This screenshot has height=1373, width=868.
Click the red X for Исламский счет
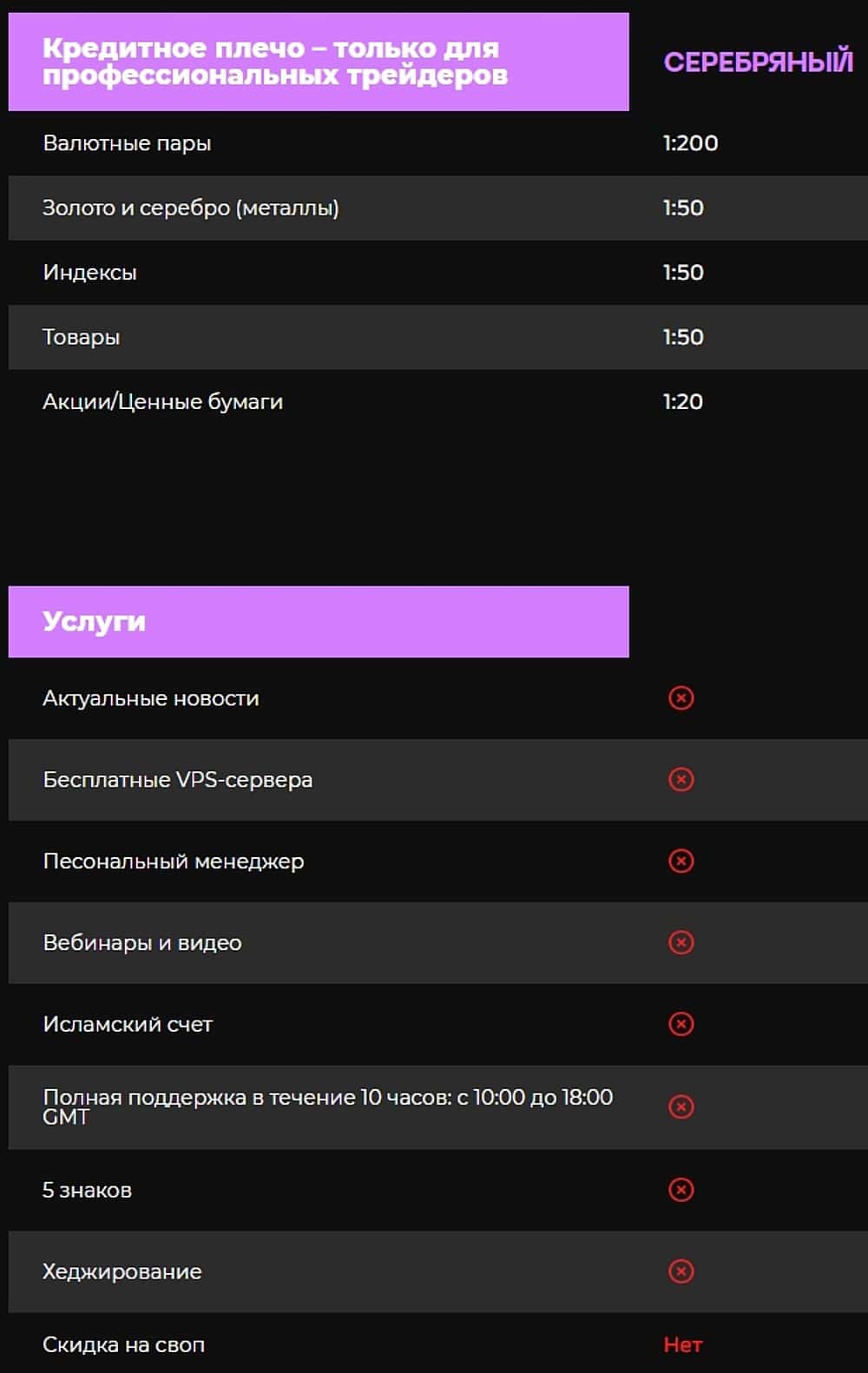pos(681,1024)
